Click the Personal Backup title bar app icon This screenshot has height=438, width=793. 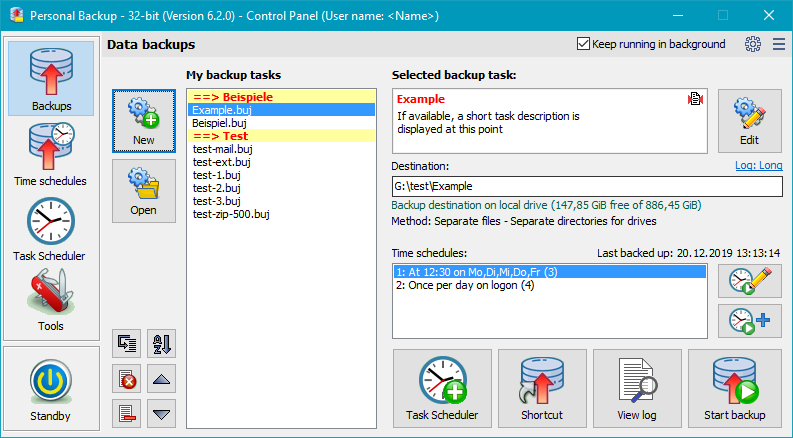click(x=17, y=15)
